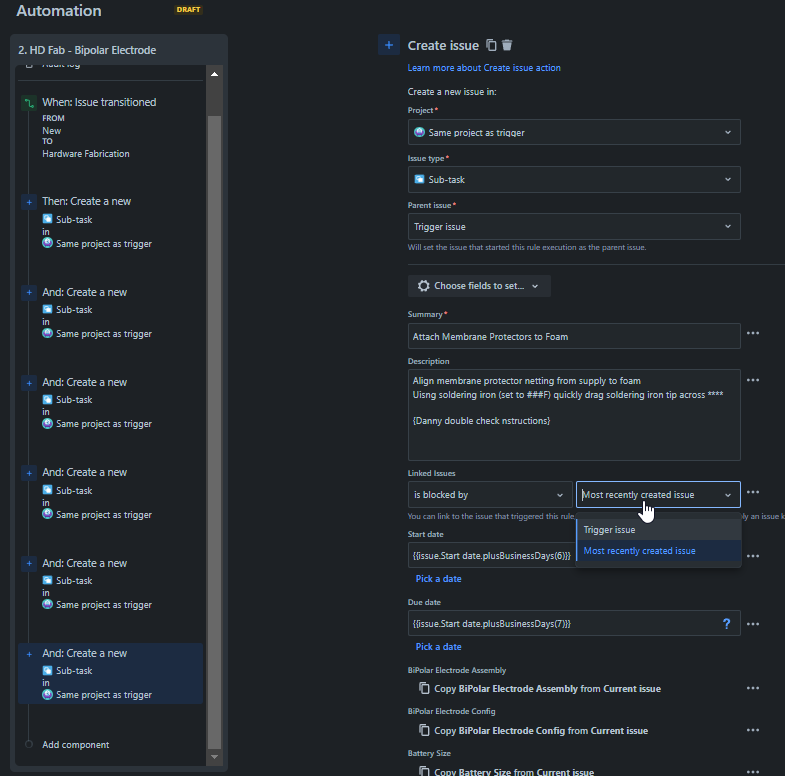This screenshot has width=785, height=776.
Task: Open the Parent issue dropdown showing Trigger issue
Action: (574, 226)
